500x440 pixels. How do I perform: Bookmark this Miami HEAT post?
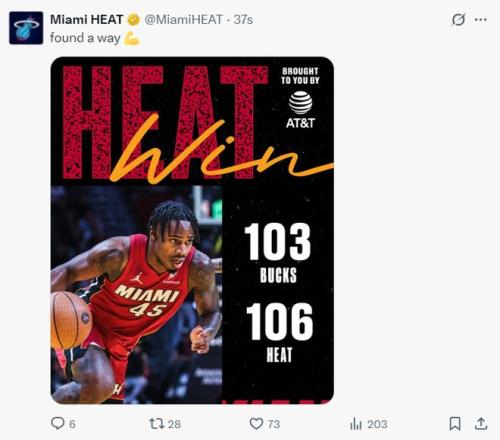click(x=455, y=424)
